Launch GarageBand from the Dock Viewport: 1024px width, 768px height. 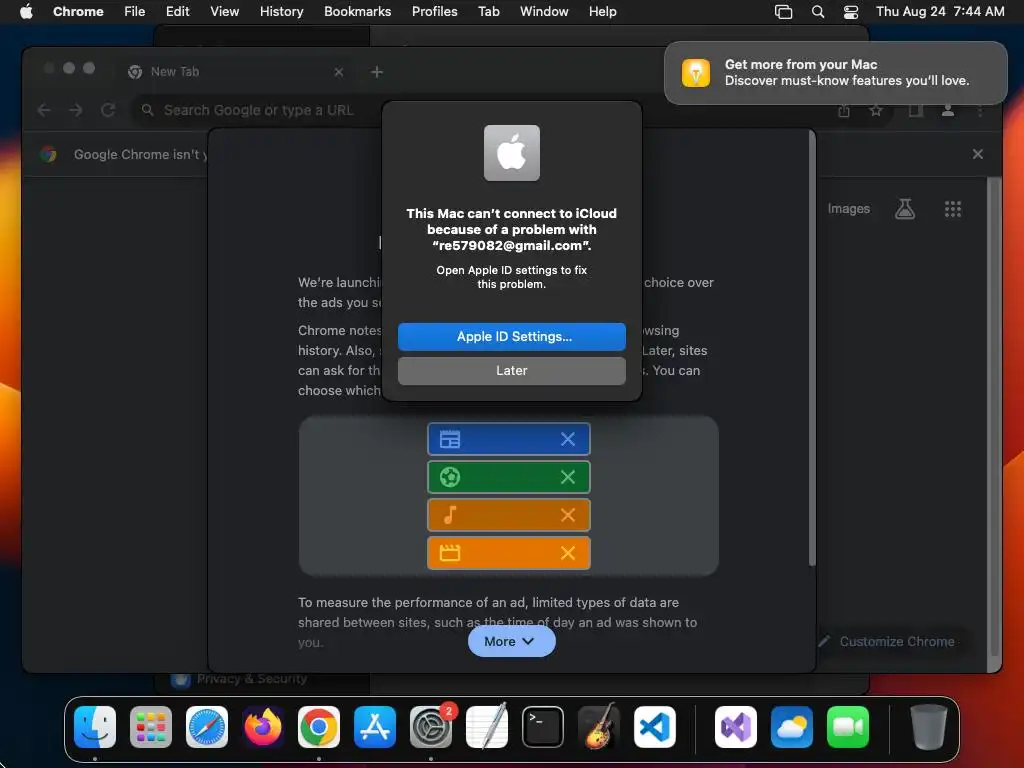click(x=599, y=727)
